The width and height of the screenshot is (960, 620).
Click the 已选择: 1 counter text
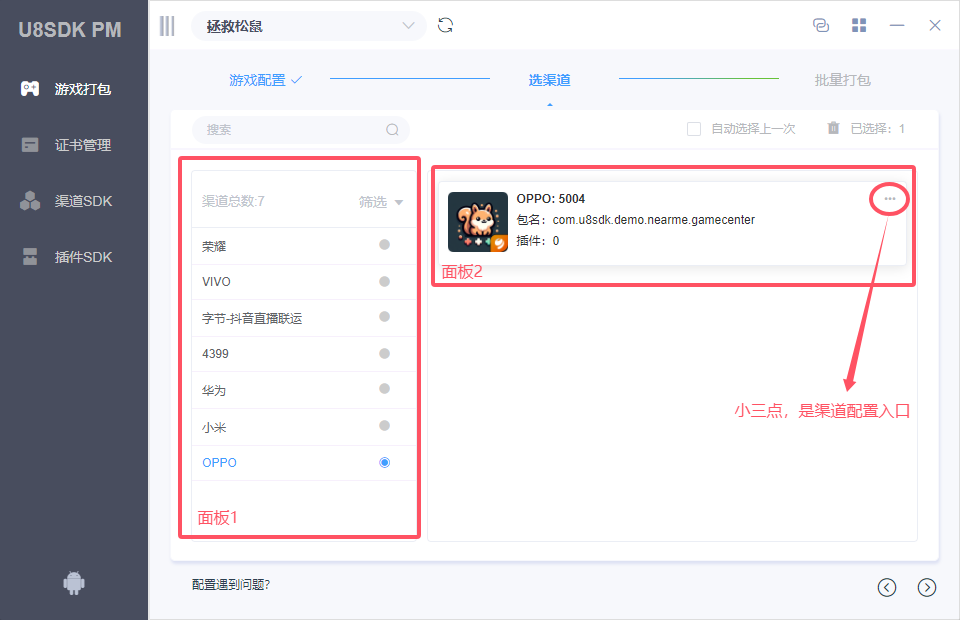tap(877, 129)
